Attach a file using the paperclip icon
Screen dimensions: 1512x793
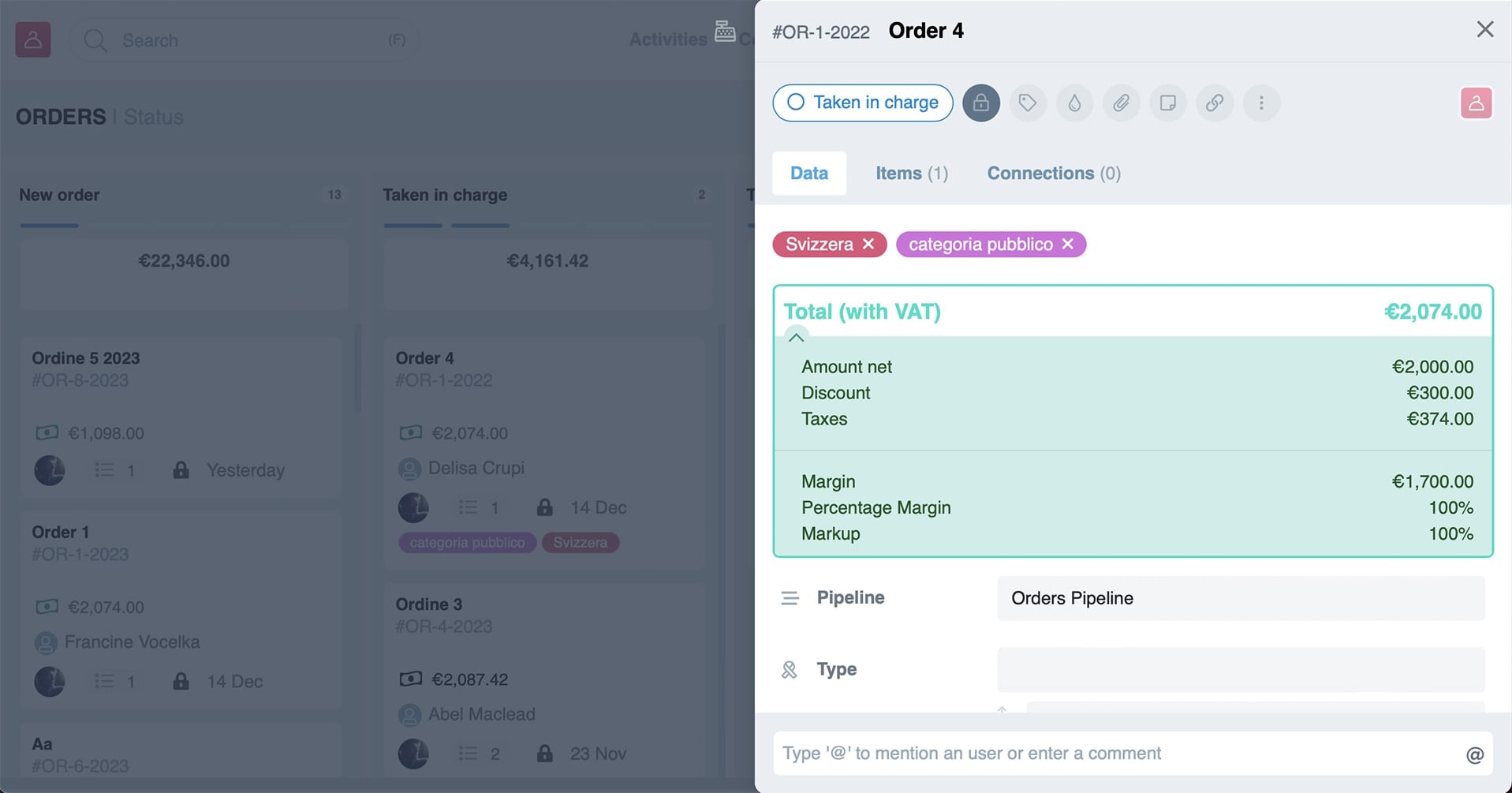click(x=1120, y=103)
